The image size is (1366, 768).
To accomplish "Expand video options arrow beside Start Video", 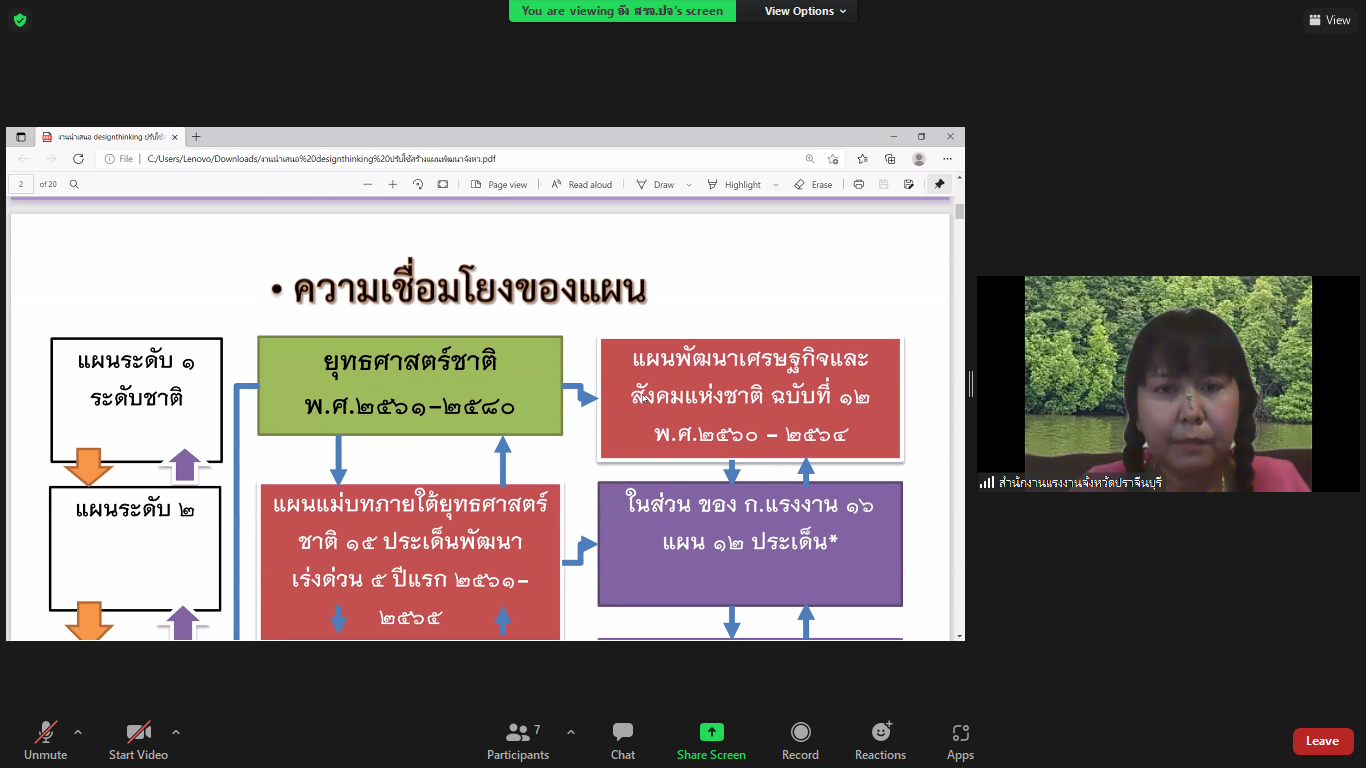I will 176,732.
